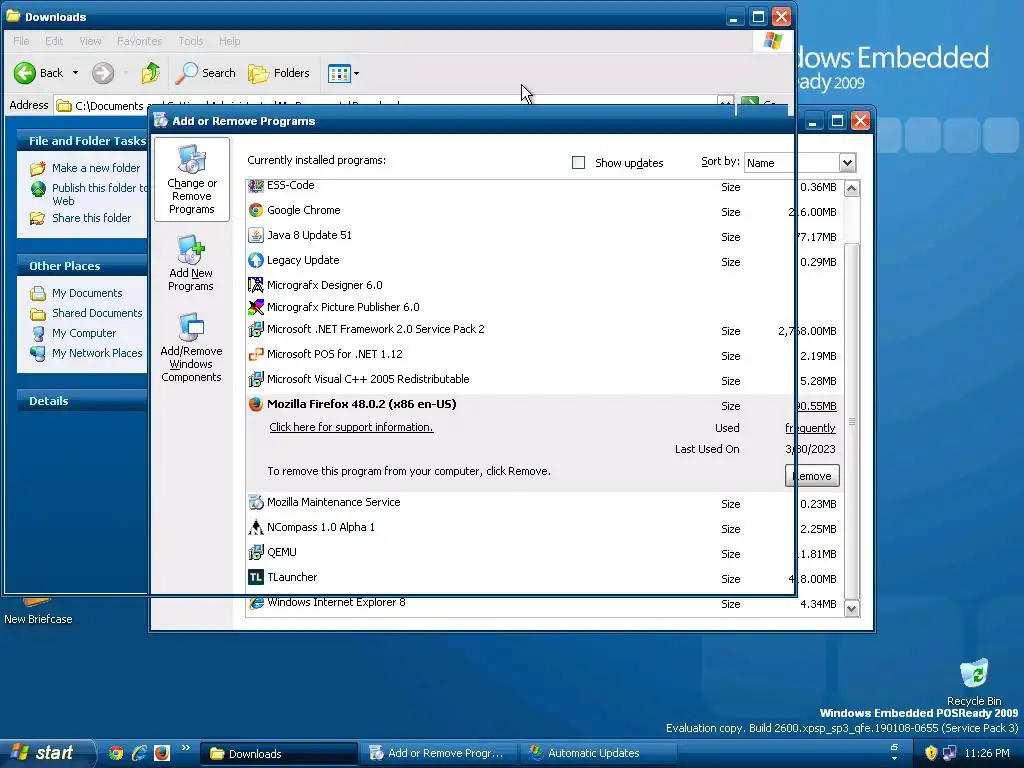Select the "Google Chrome" program name
The height and width of the screenshot is (768, 1024).
(x=304, y=210)
